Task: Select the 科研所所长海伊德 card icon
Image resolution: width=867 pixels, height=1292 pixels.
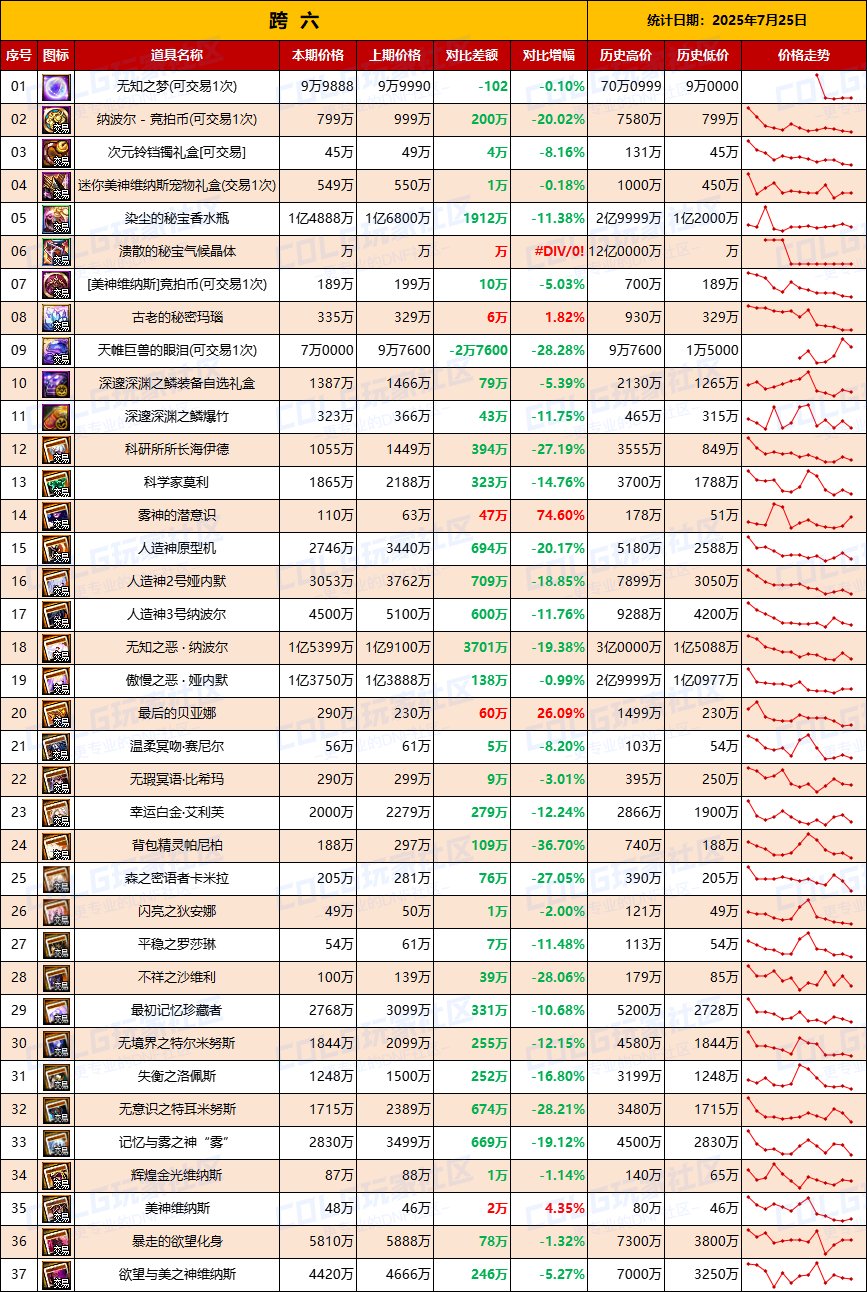Action: point(56,450)
